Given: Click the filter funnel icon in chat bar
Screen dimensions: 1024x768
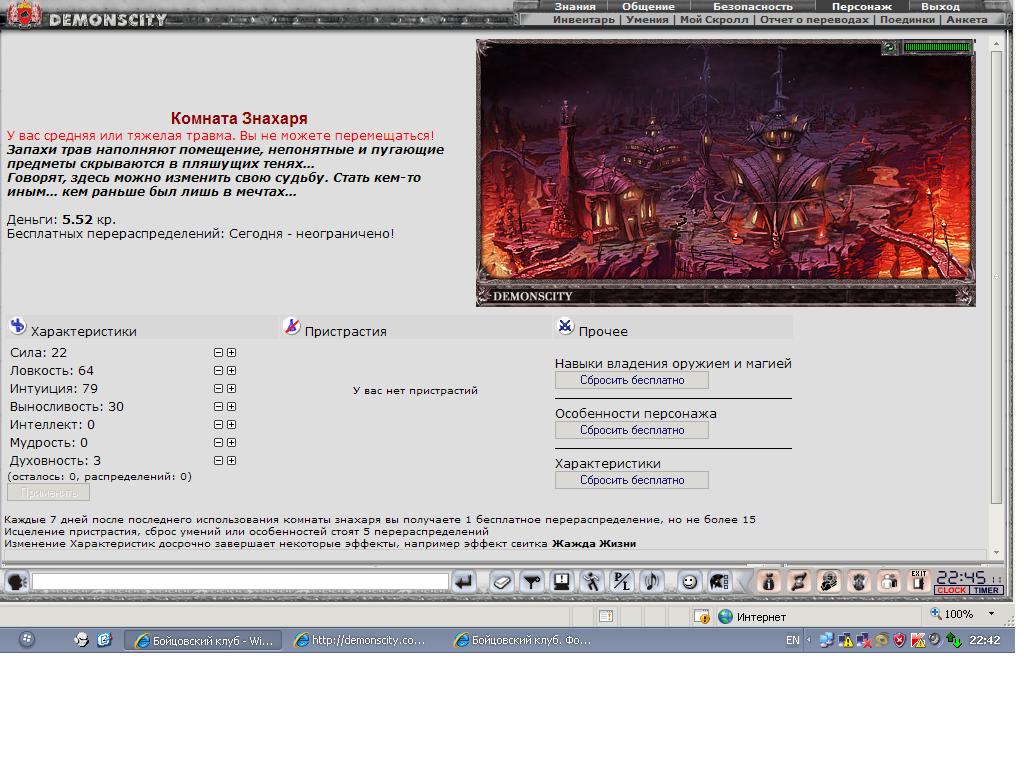Looking at the screenshot, I should coord(532,581).
